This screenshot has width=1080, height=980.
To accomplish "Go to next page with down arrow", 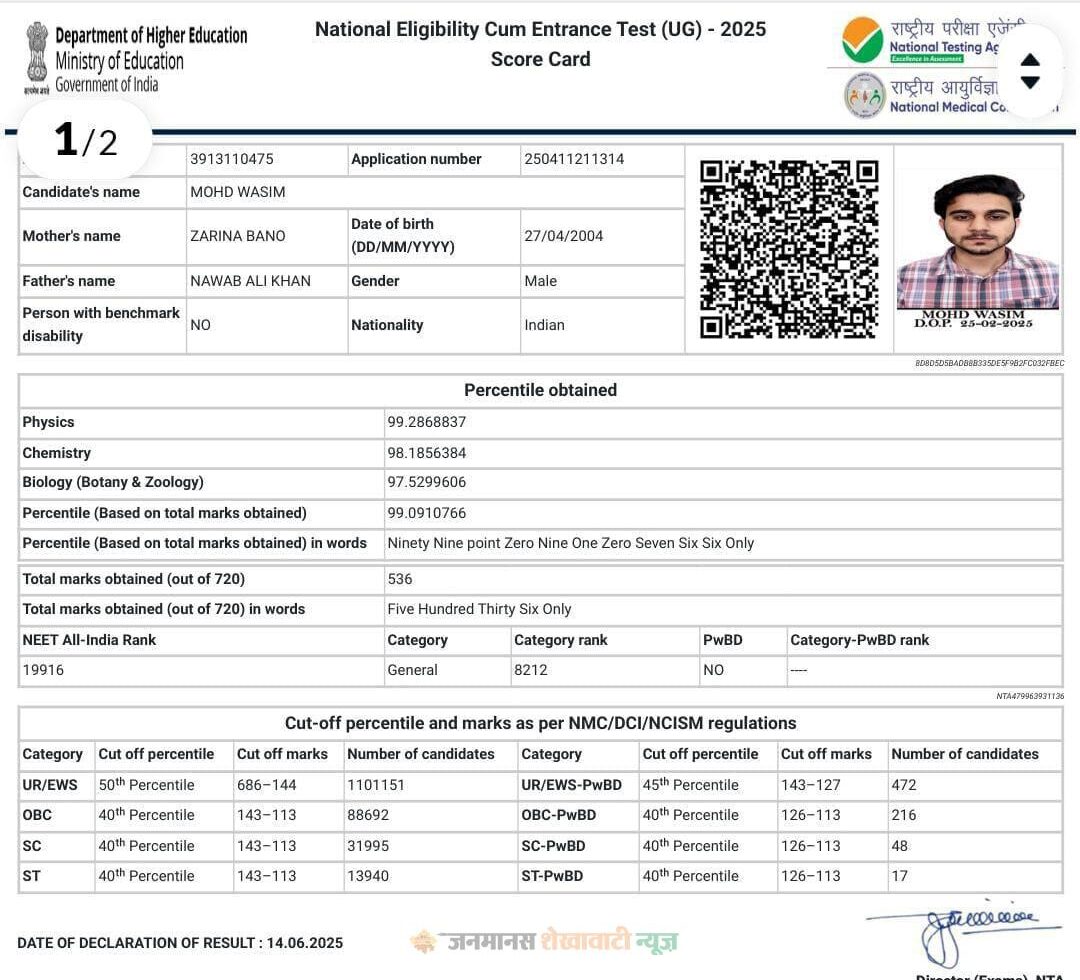I will (1030, 83).
